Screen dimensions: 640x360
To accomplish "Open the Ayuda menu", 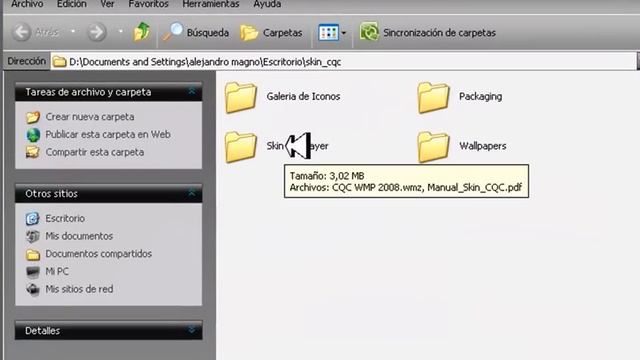I will 267,4.
